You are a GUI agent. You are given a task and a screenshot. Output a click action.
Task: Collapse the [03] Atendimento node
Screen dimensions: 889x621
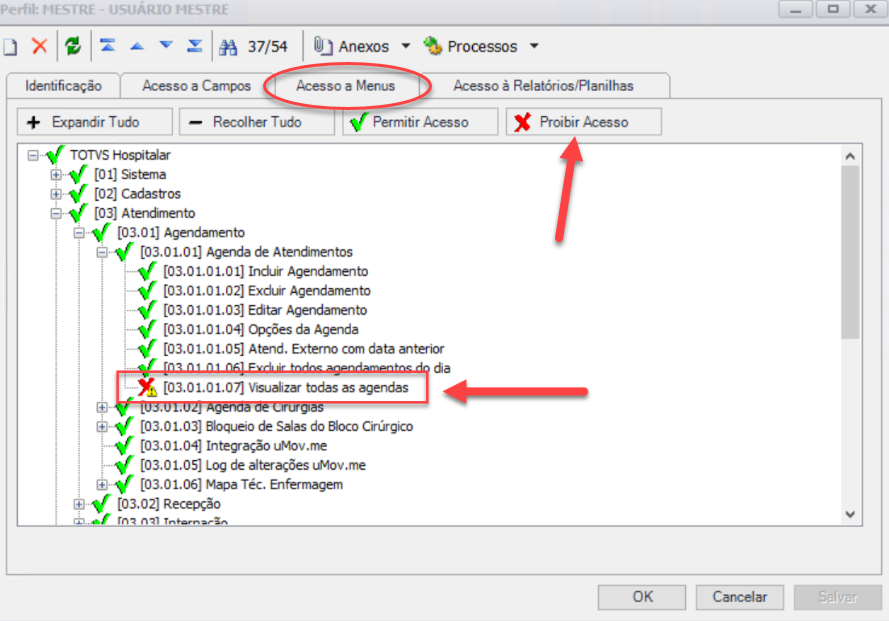56,213
